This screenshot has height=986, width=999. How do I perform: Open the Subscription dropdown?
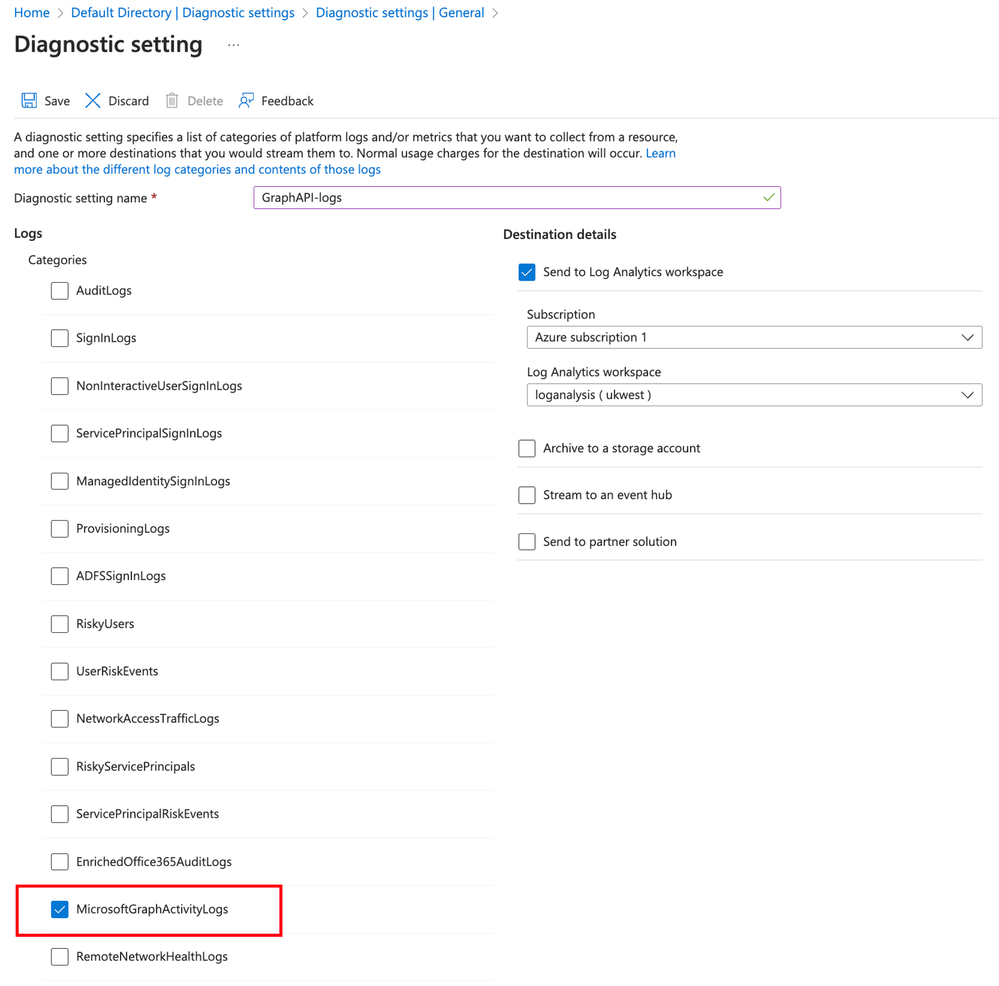click(x=754, y=338)
